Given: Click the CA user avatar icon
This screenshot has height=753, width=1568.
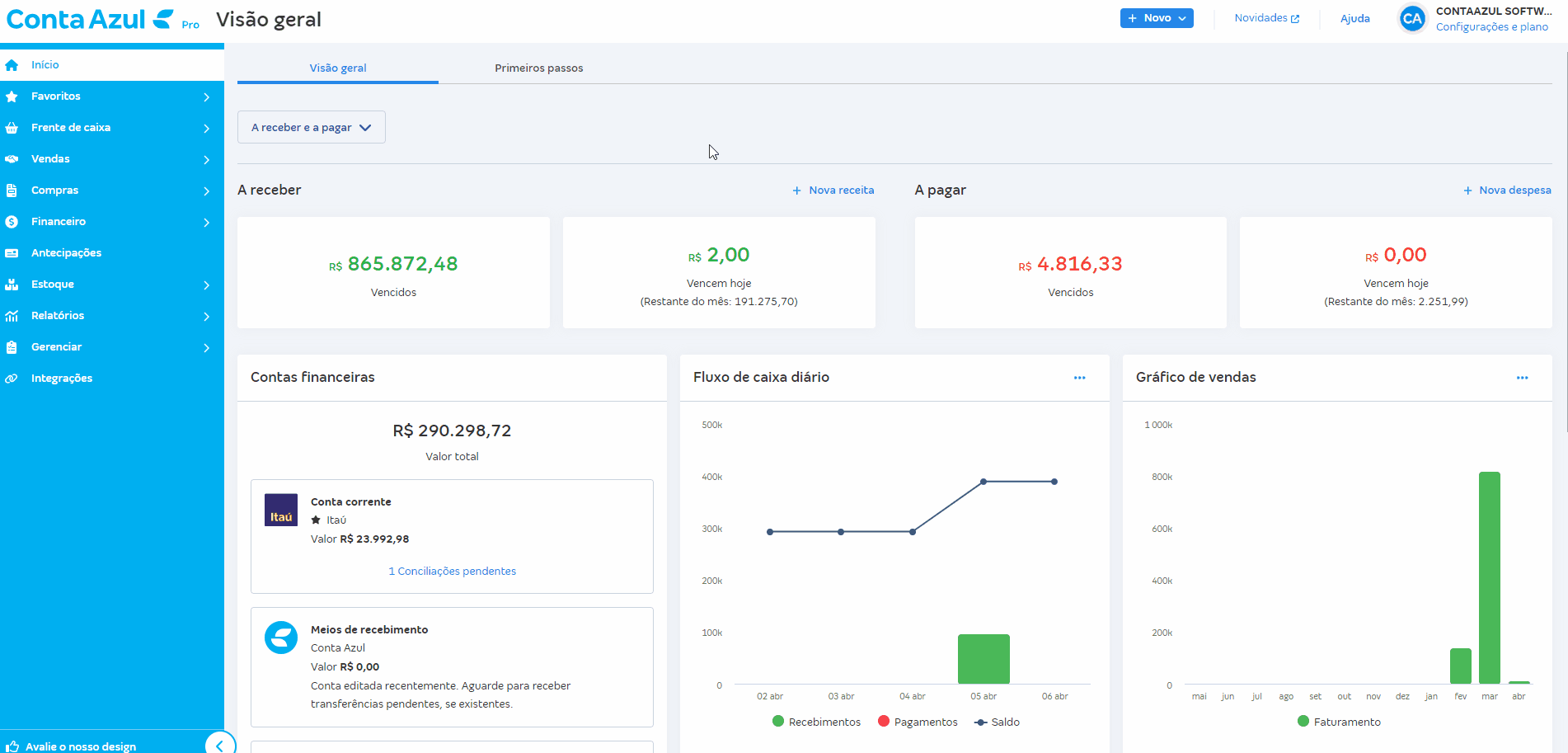Looking at the screenshot, I should click(1411, 18).
